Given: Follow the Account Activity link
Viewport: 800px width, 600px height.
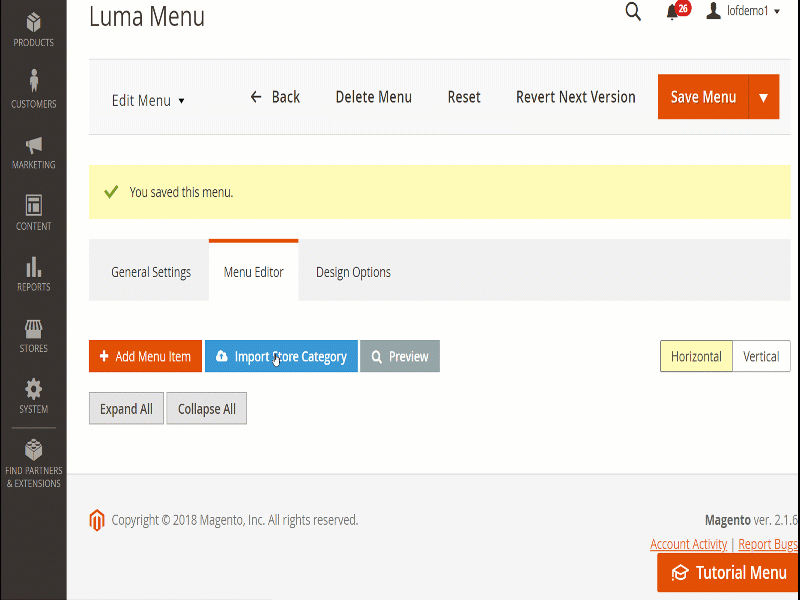Looking at the screenshot, I should (688, 544).
